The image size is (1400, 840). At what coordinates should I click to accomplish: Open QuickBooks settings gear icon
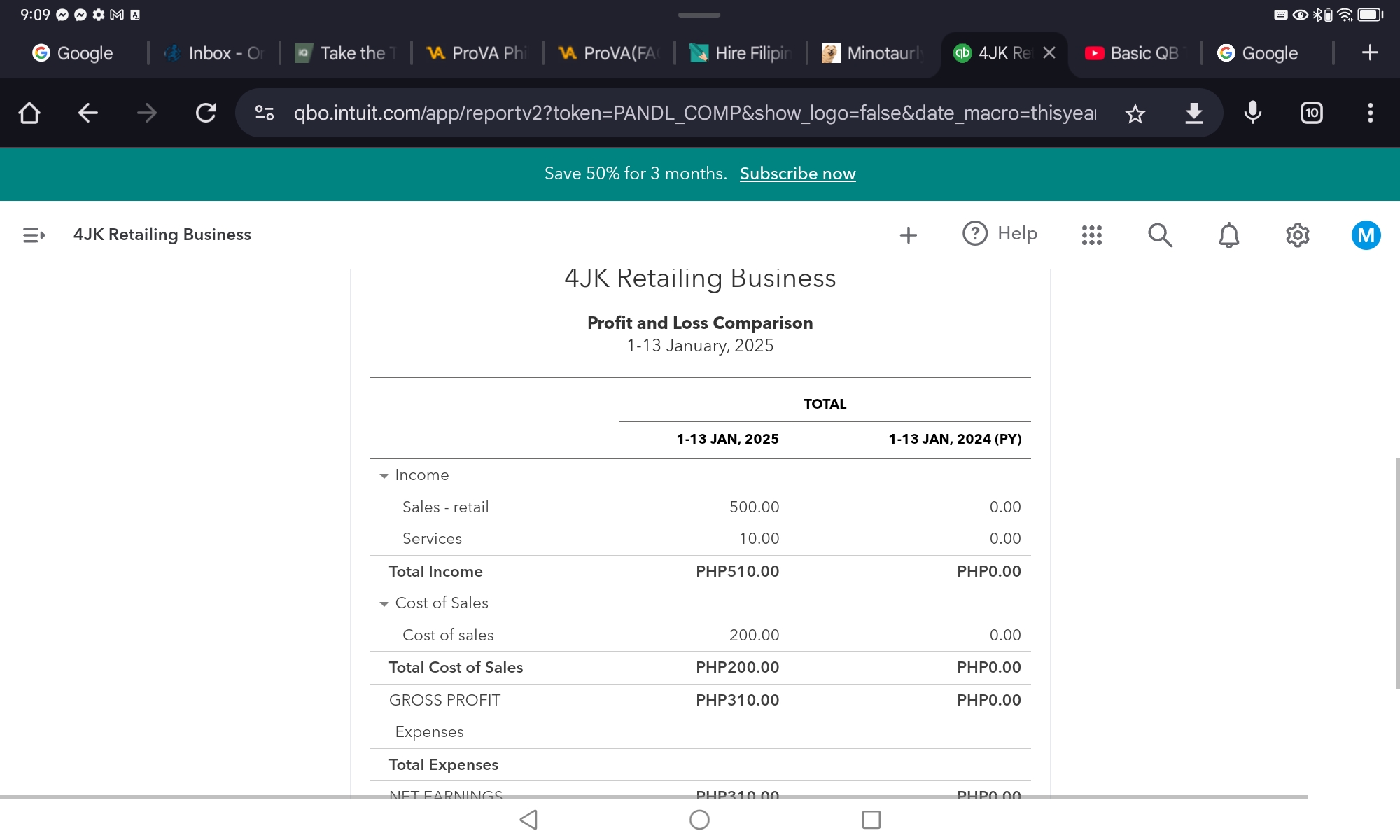(x=1297, y=235)
